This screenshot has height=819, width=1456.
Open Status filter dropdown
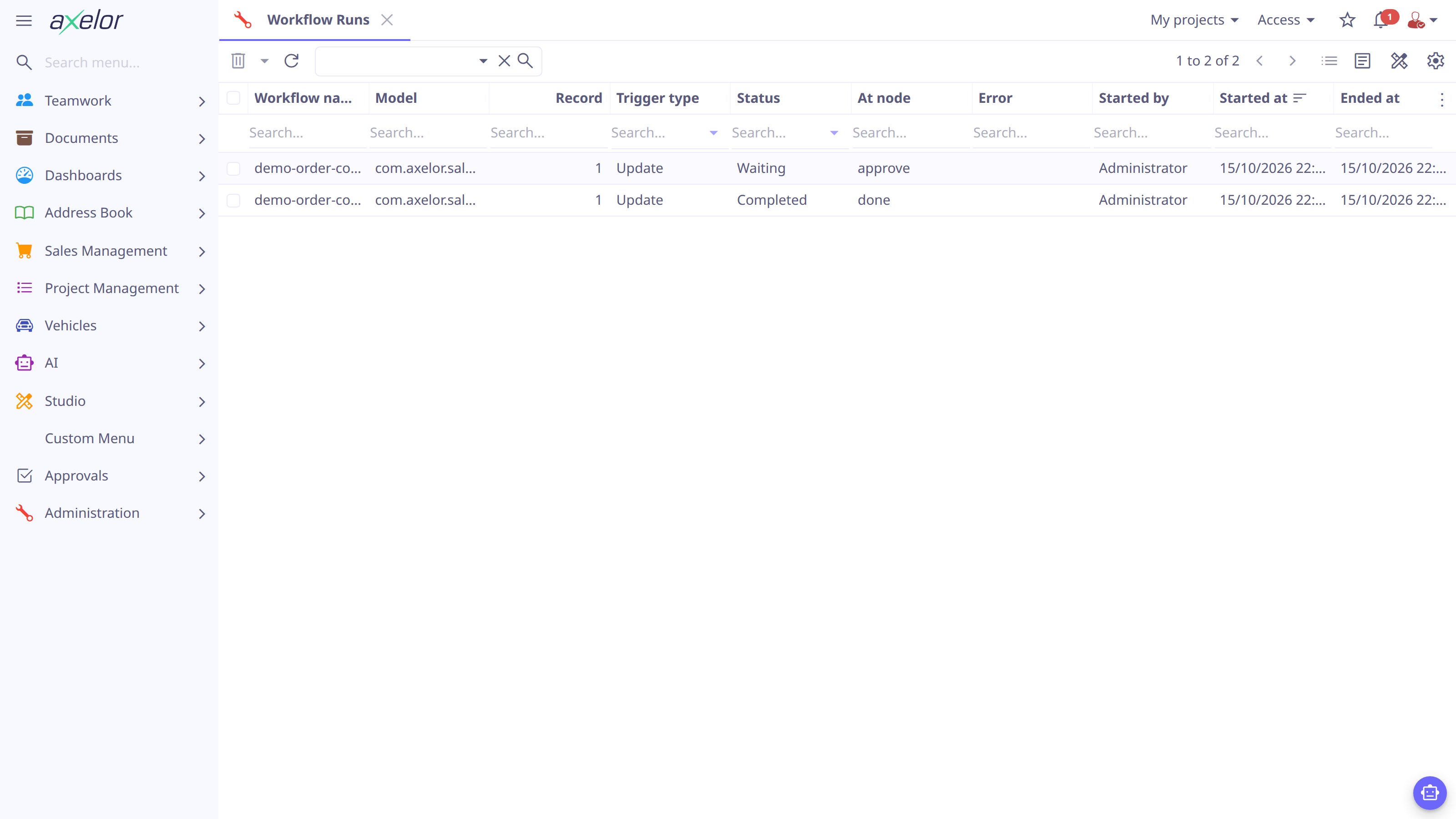834,133
